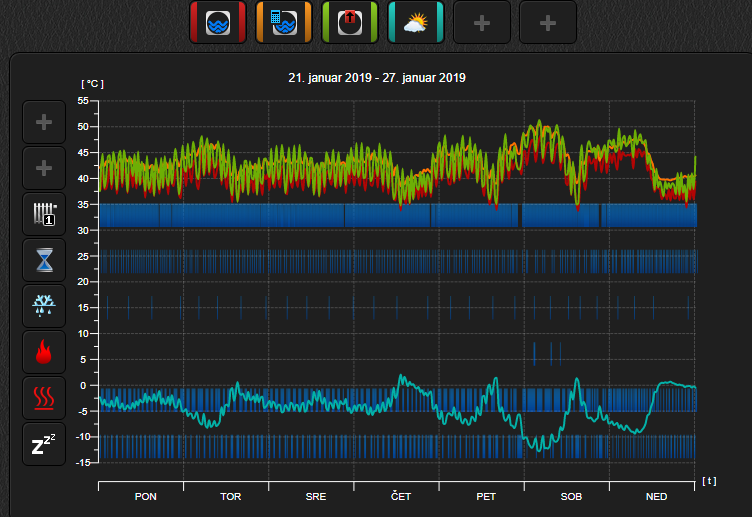752x517 pixels.
Task: Toggle the red flame heating series
Action: pos(44,352)
